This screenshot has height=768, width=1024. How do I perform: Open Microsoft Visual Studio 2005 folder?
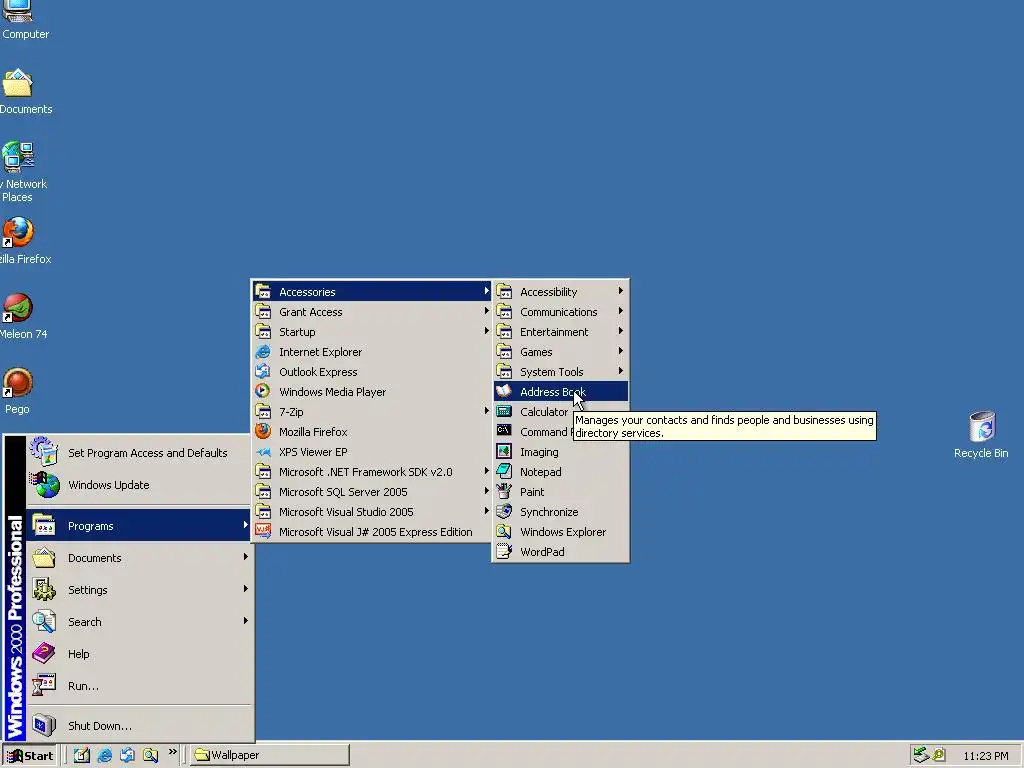click(372, 512)
